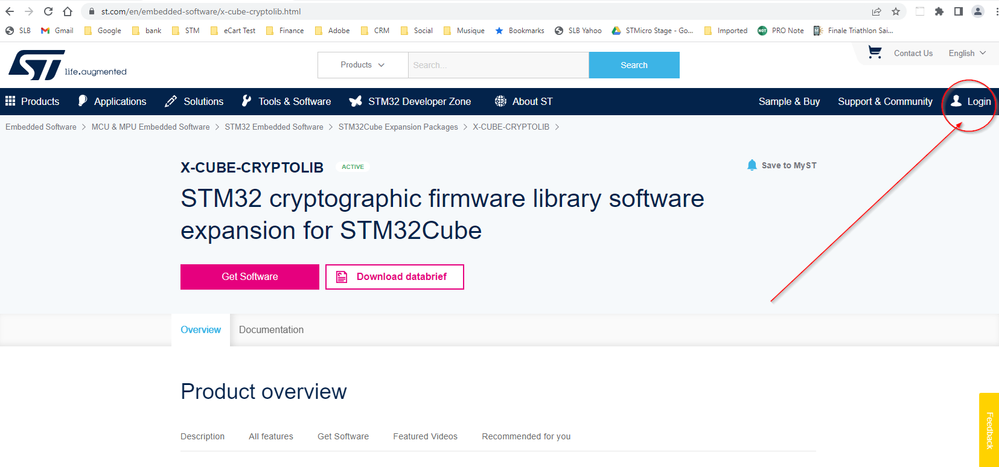Image resolution: width=999 pixels, height=467 pixels.
Task: Click the share page icon in address bar
Action: [877, 11]
